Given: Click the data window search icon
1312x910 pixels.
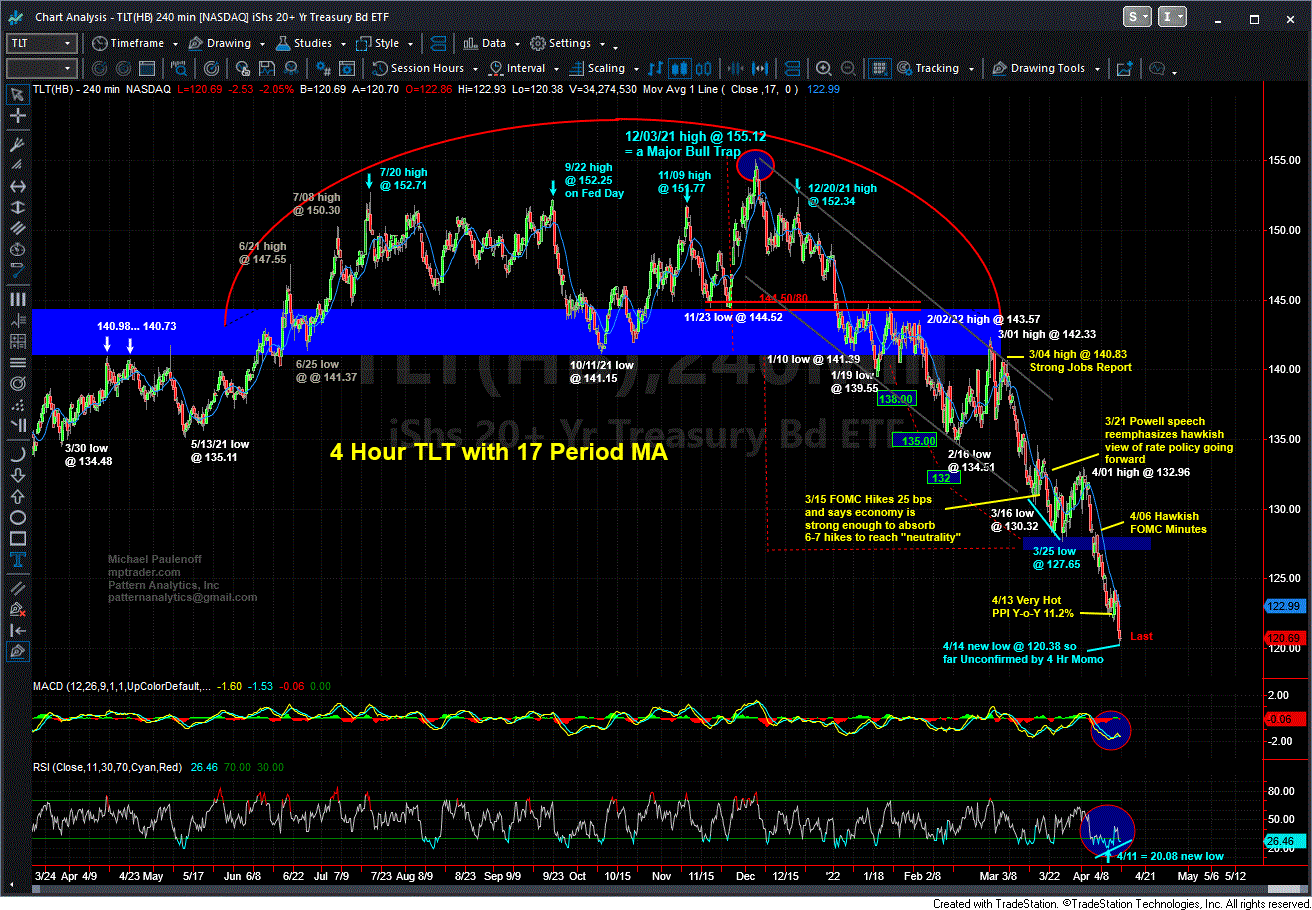Looking at the screenshot, I should (x=178, y=68).
